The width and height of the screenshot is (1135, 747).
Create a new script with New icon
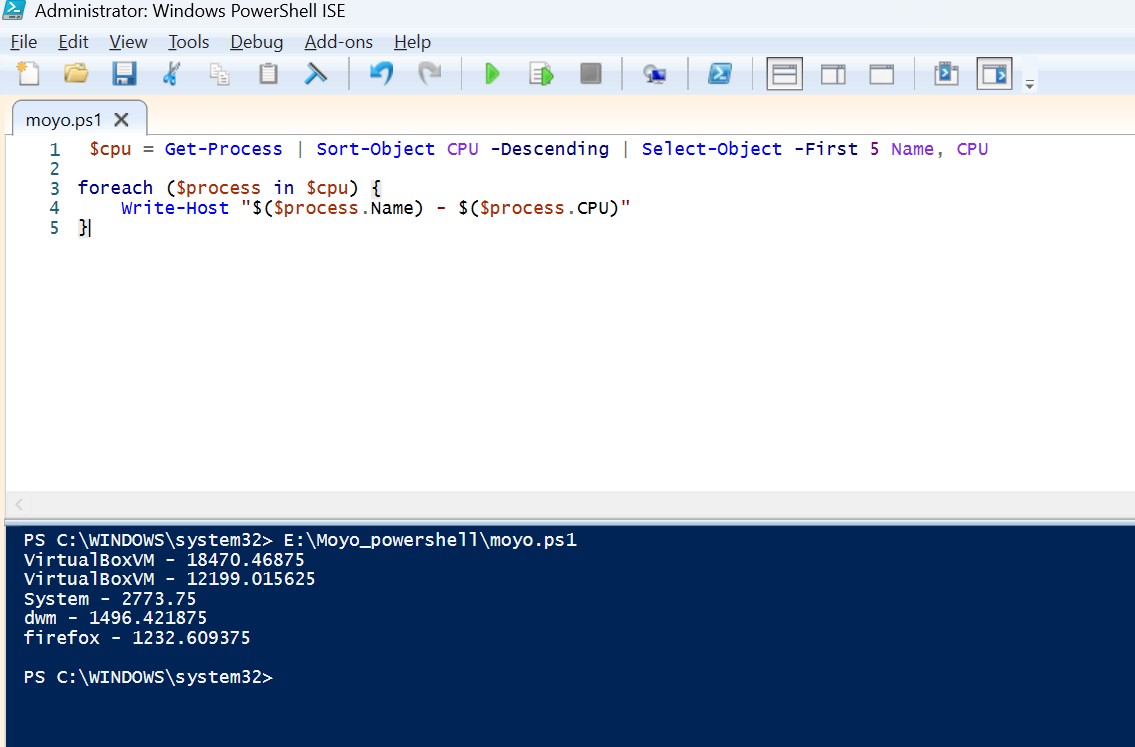coord(28,74)
